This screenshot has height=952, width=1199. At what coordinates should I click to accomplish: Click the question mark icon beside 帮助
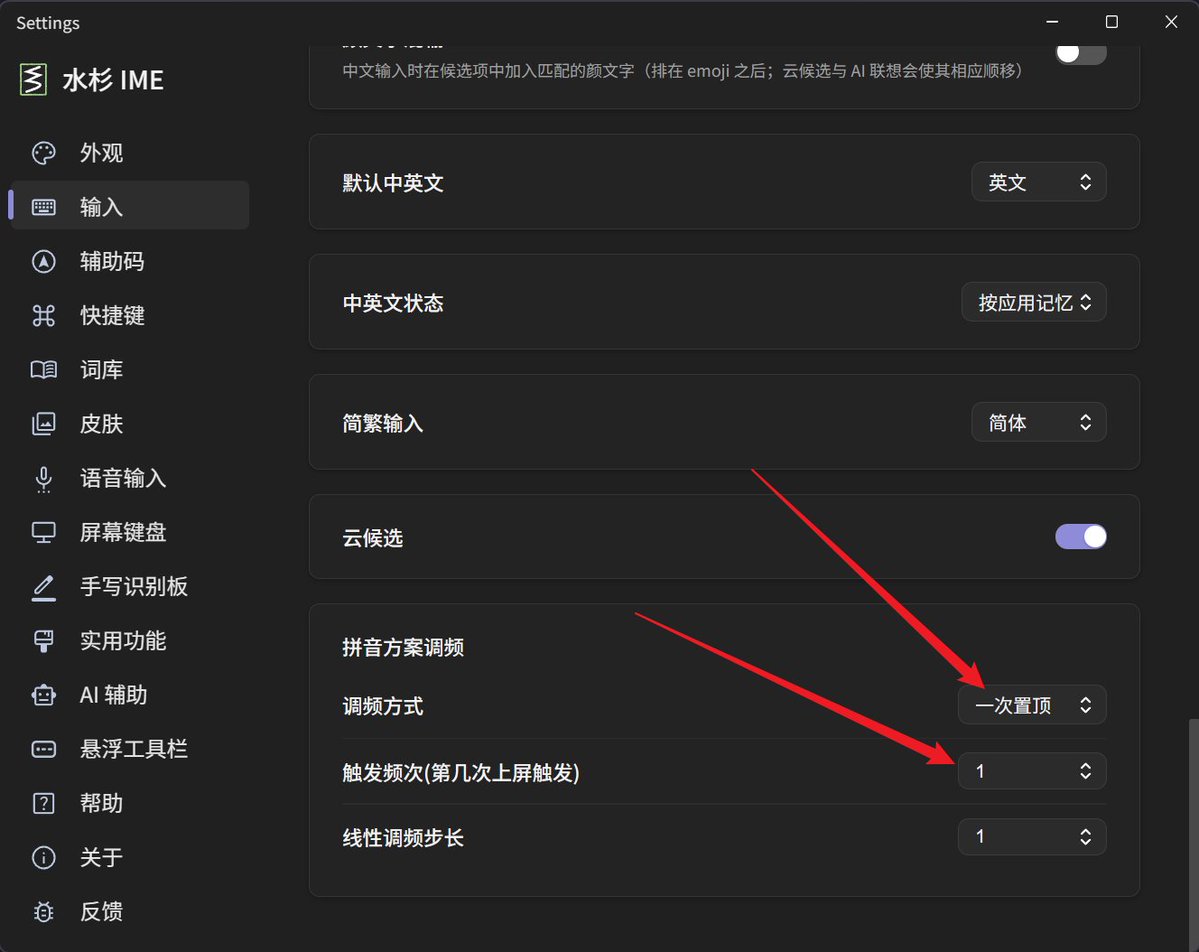44,804
